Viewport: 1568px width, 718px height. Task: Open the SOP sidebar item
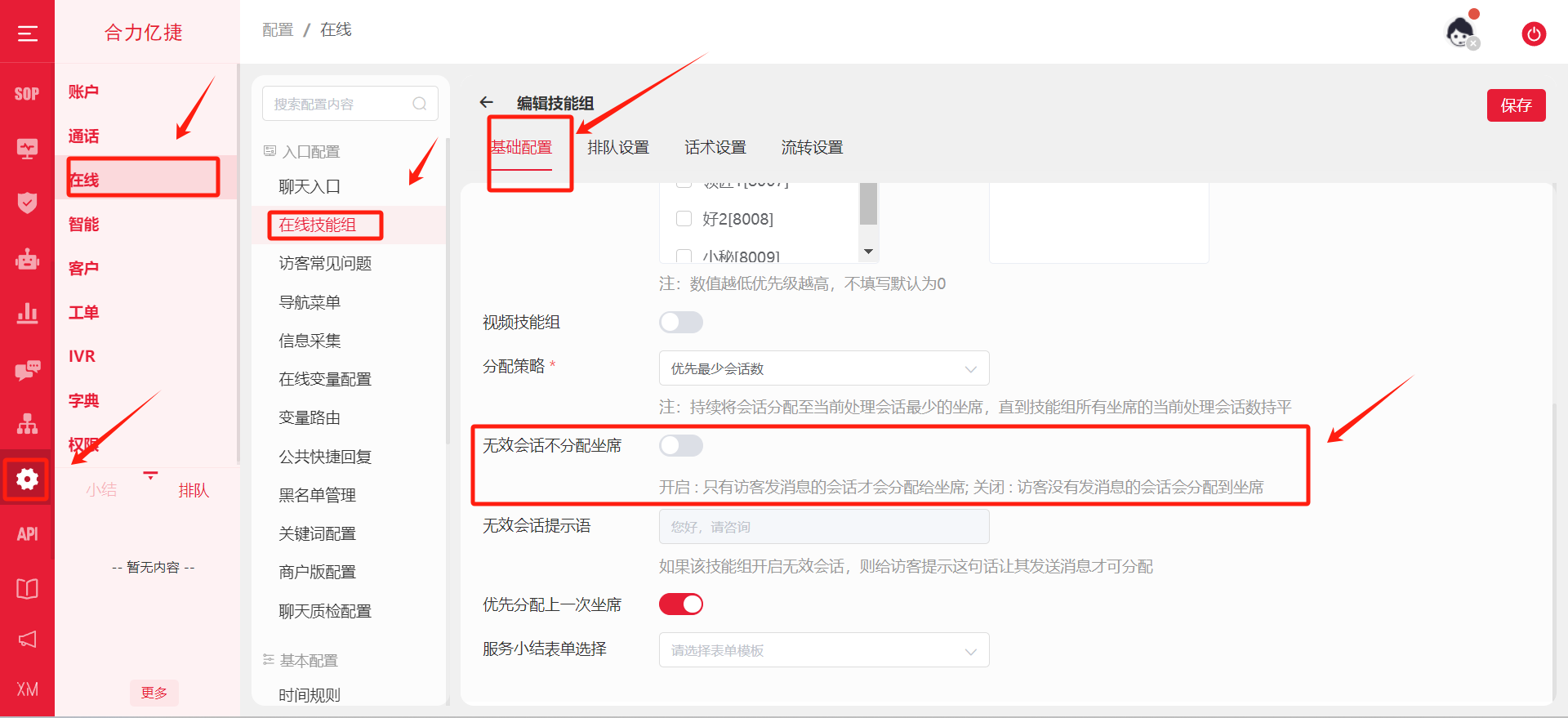pyautogui.click(x=27, y=94)
